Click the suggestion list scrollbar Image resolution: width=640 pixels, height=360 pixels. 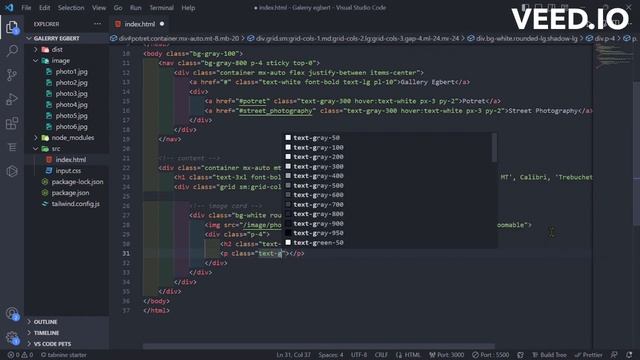(x=494, y=147)
